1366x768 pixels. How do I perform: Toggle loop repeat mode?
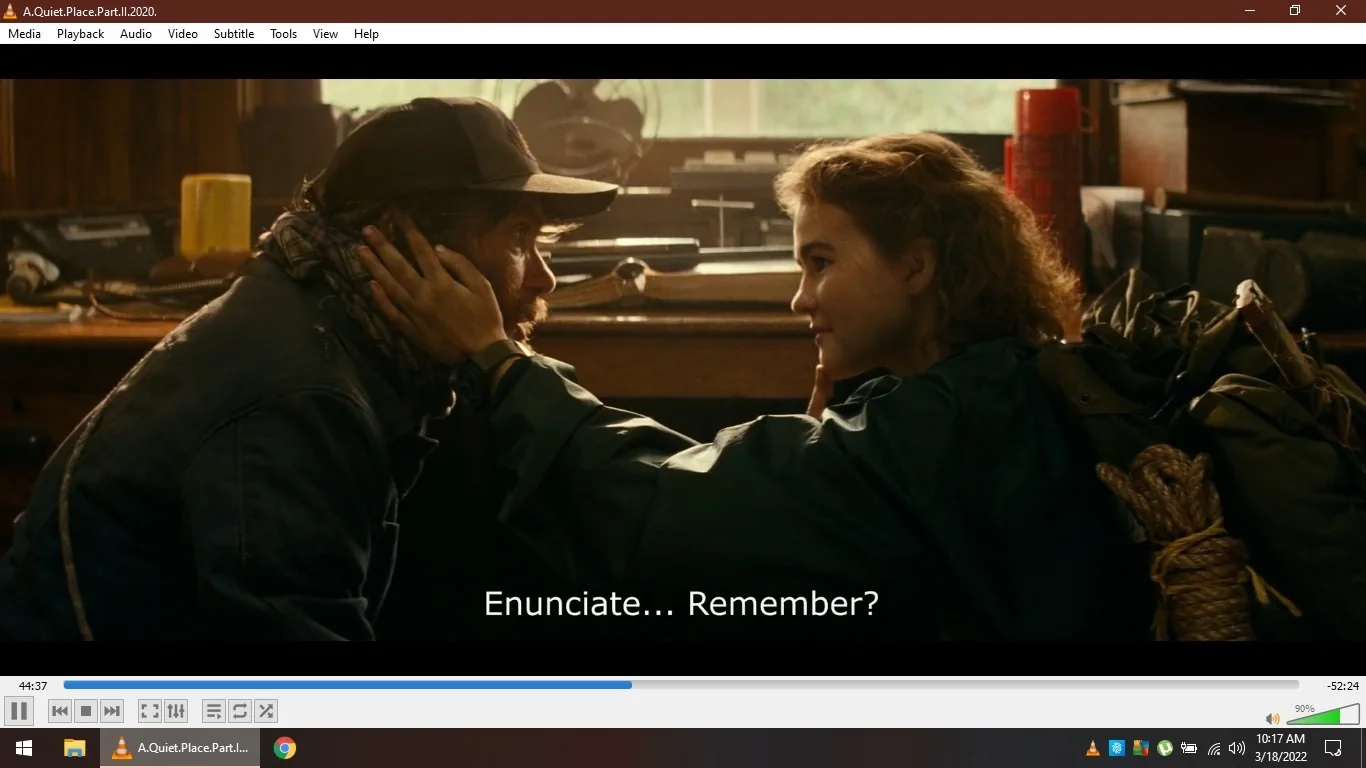[240, 711]
